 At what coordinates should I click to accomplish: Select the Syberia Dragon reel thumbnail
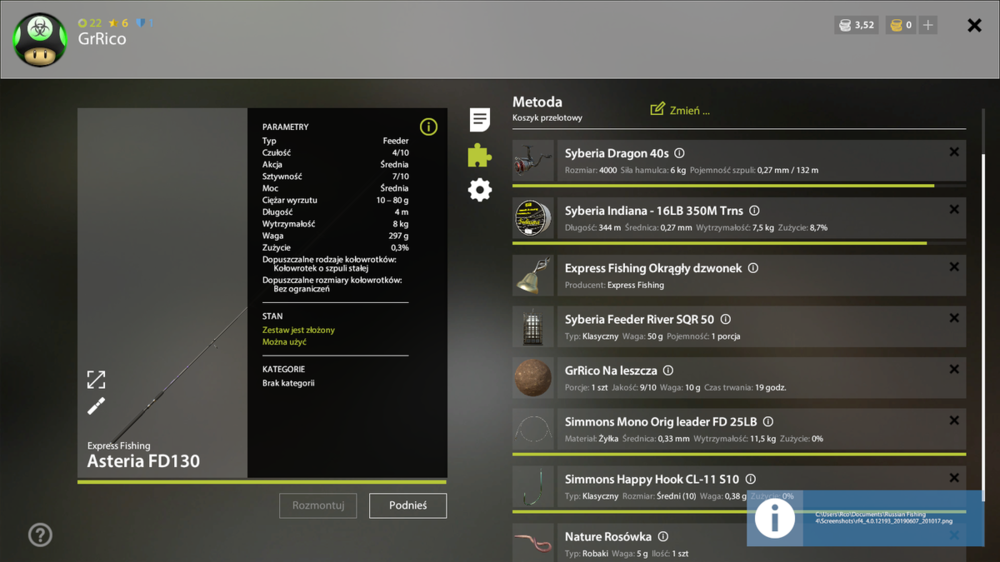point(533,161)
